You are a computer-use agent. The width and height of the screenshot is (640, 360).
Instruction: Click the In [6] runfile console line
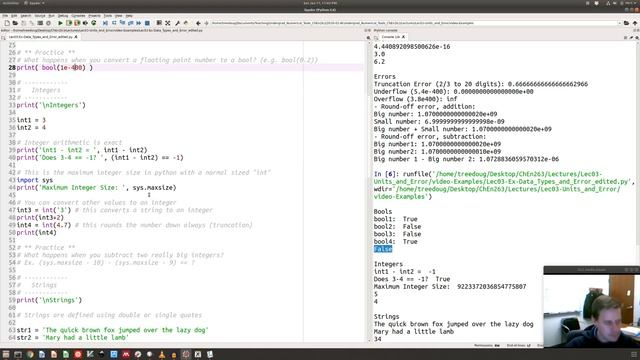point(504,185)
